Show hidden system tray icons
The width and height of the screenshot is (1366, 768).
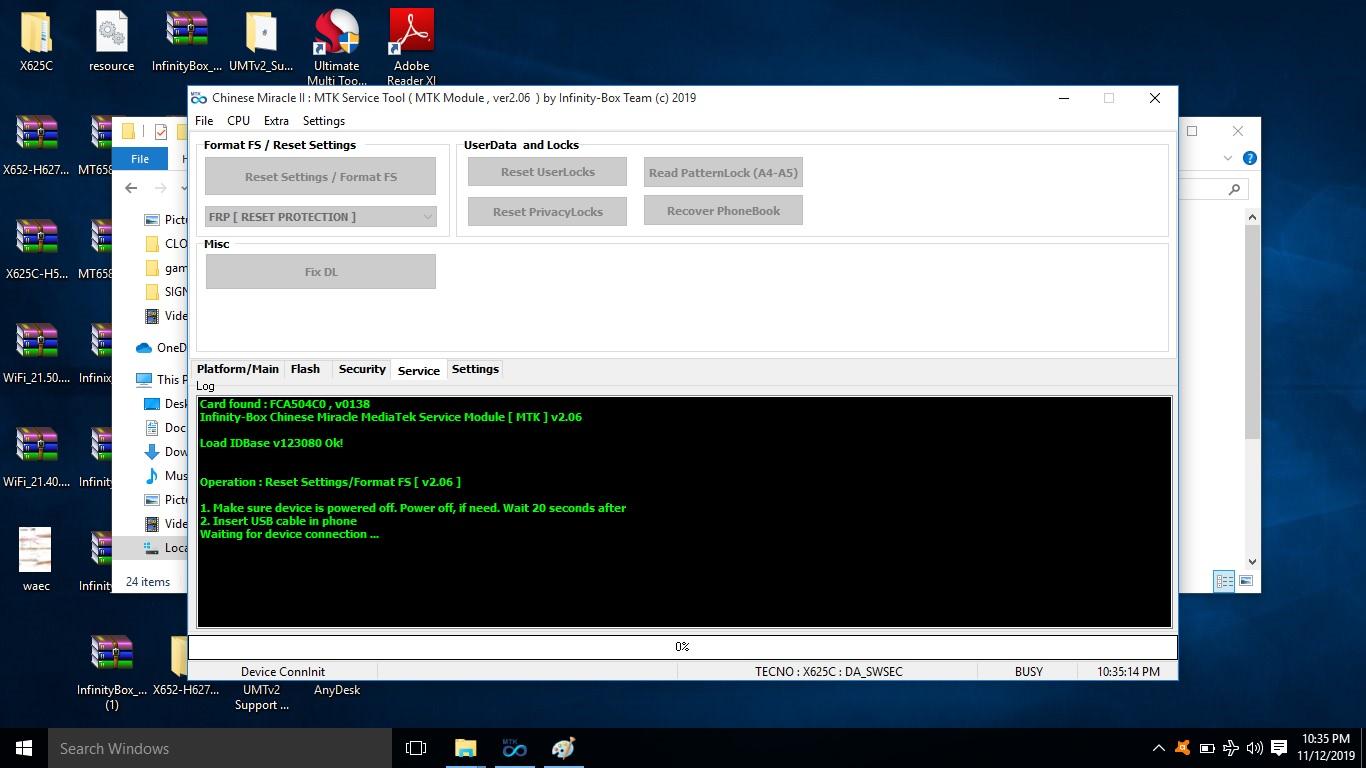pyautogui.click(x=1158, y=748)
